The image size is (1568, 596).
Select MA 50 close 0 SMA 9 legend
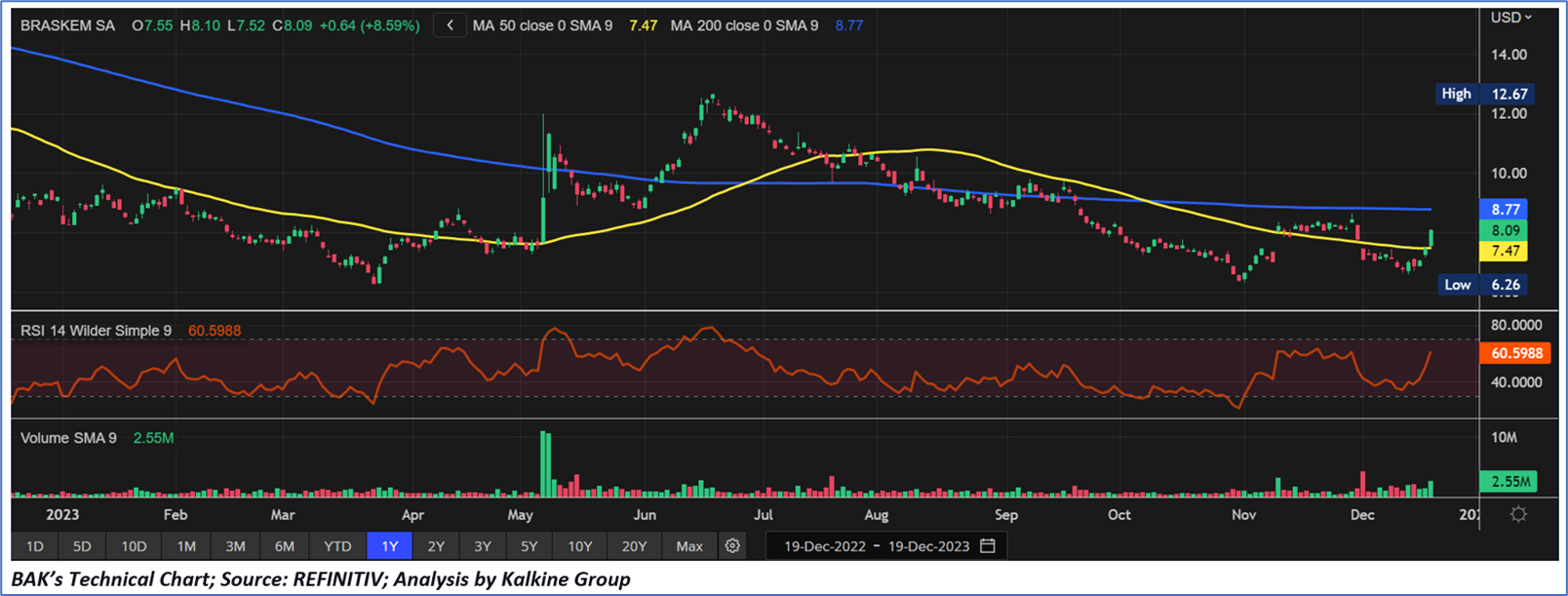[542, 25]
